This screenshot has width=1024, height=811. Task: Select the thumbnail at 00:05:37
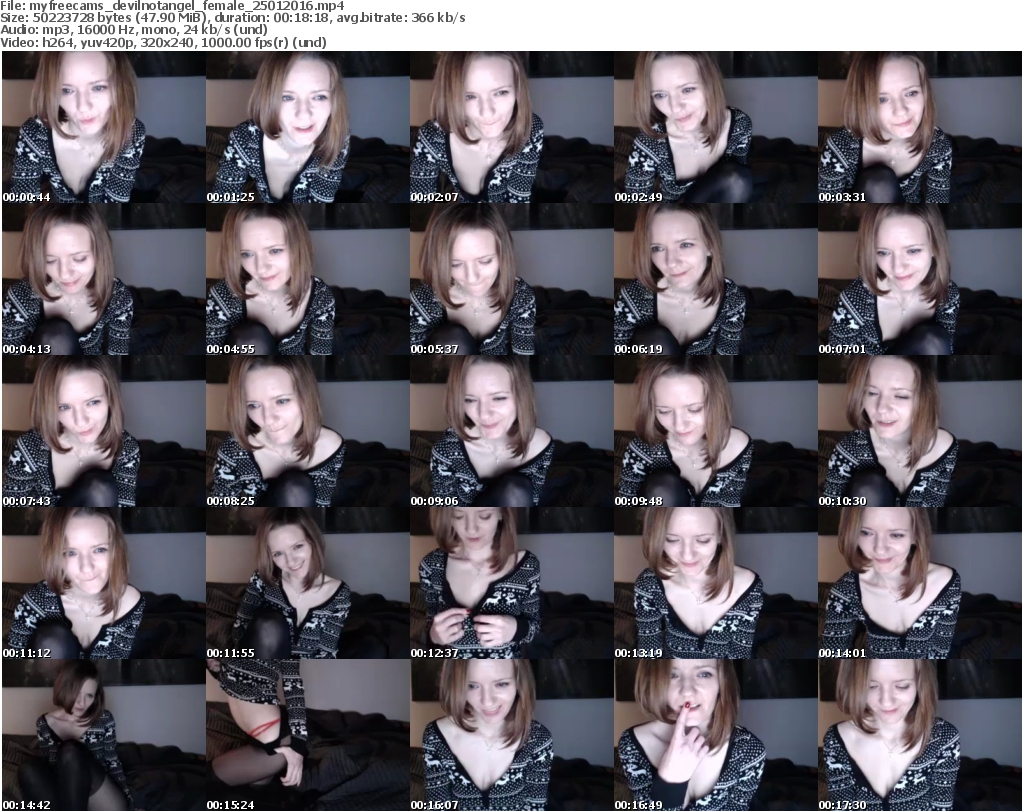[511, 279]
